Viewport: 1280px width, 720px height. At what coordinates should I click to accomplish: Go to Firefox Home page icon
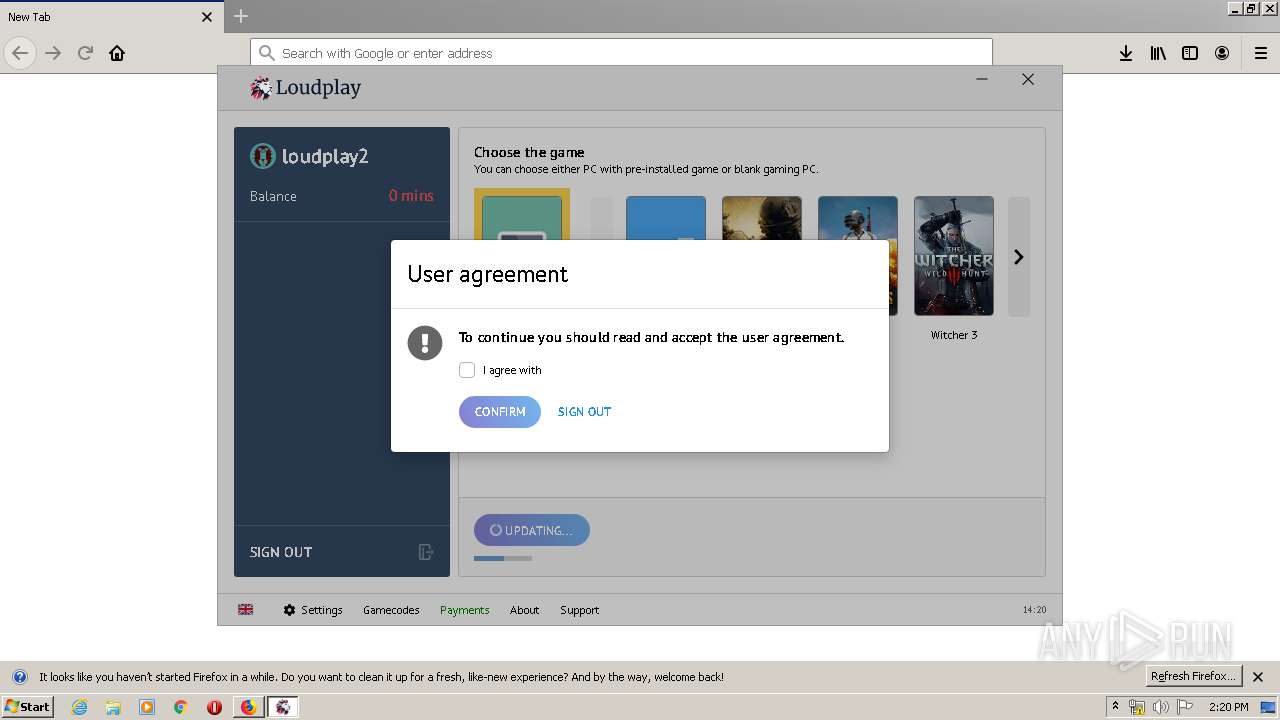pos(117,53)
